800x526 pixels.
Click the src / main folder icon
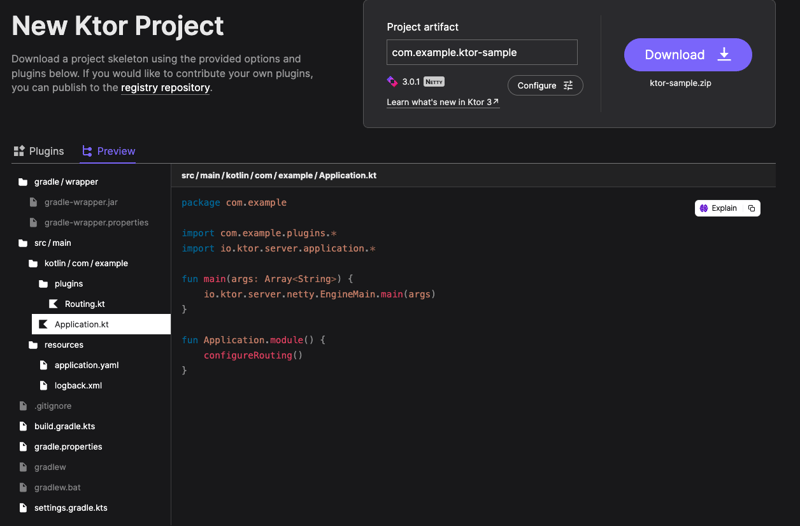[x=23, y=243]
